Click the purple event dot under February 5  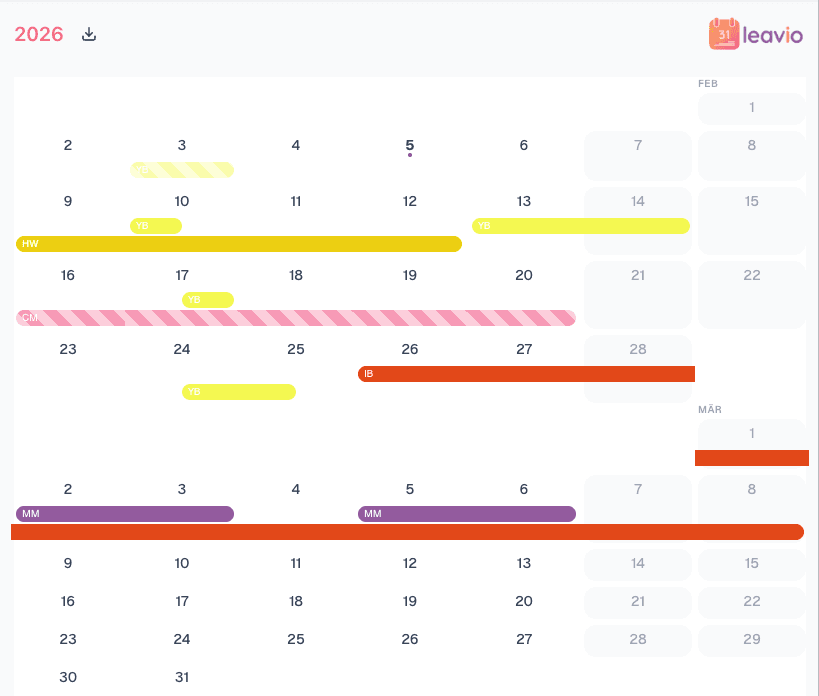click(x=409, y=155)
